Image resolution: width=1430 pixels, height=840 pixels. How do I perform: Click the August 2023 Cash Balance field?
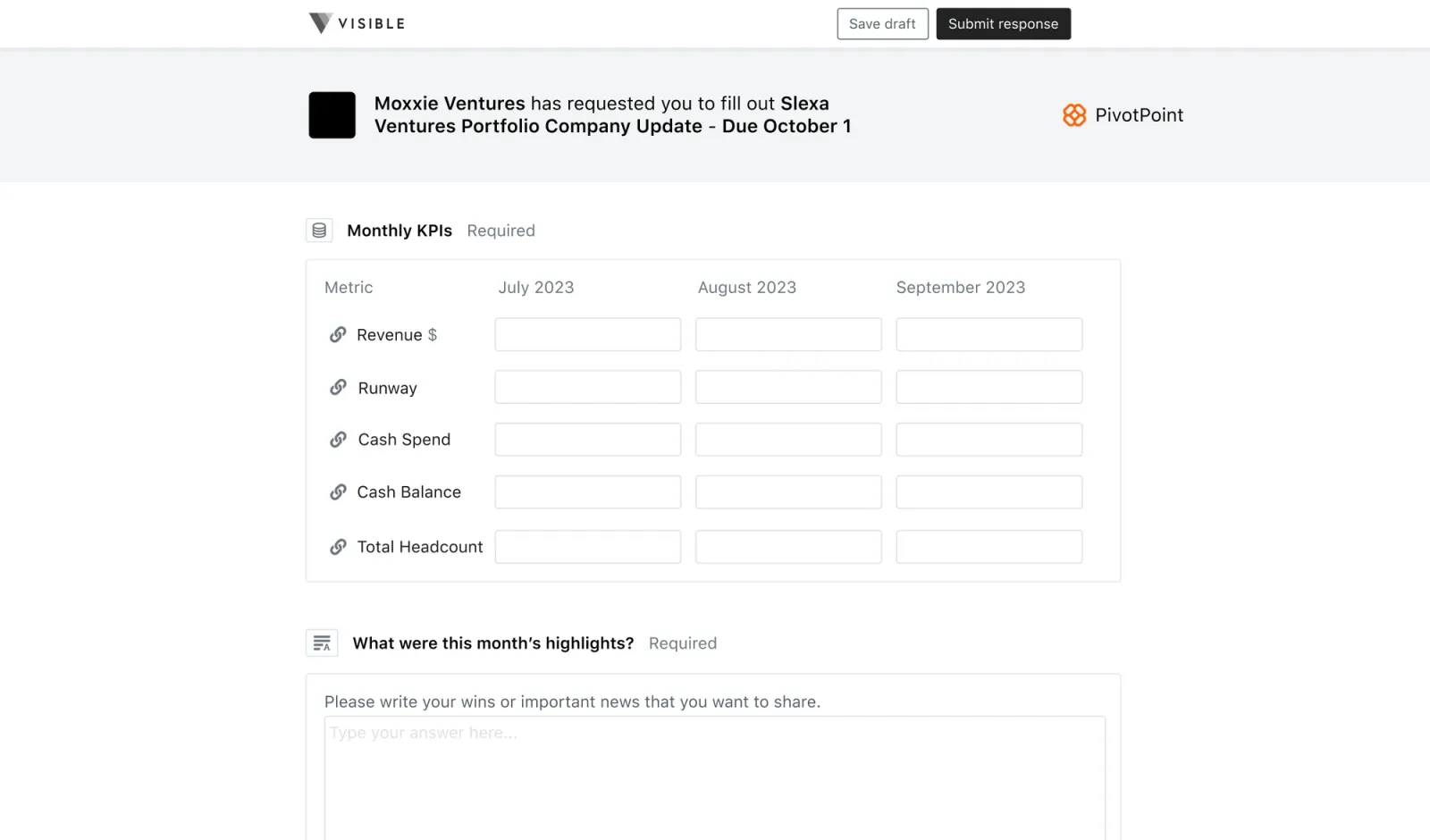(788, 491)
